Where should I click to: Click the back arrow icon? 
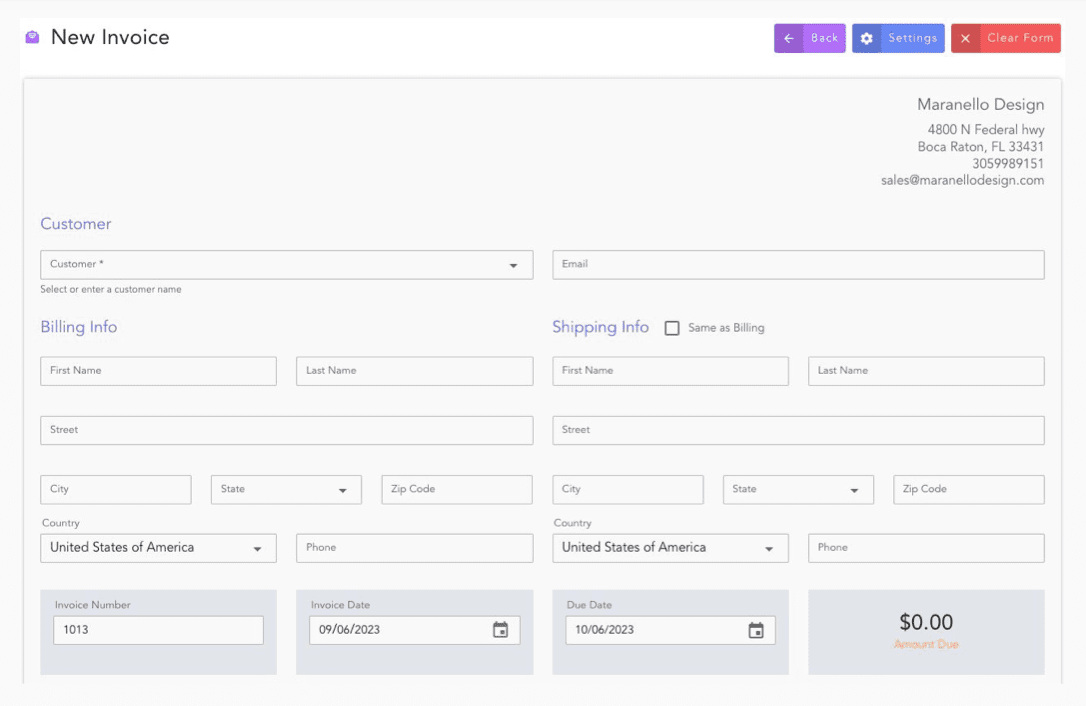[789, 39]
